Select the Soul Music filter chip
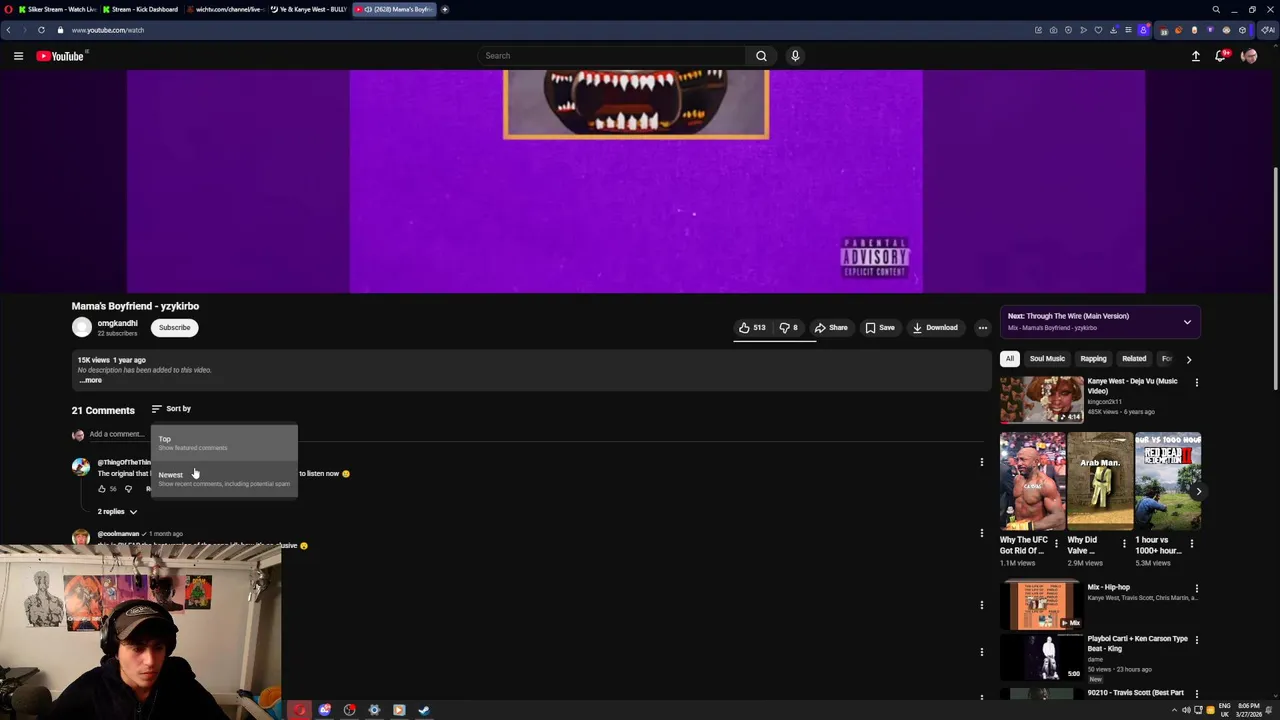Image resolution: width=1280 pixels, height=720 pixels. point(1047,359)
